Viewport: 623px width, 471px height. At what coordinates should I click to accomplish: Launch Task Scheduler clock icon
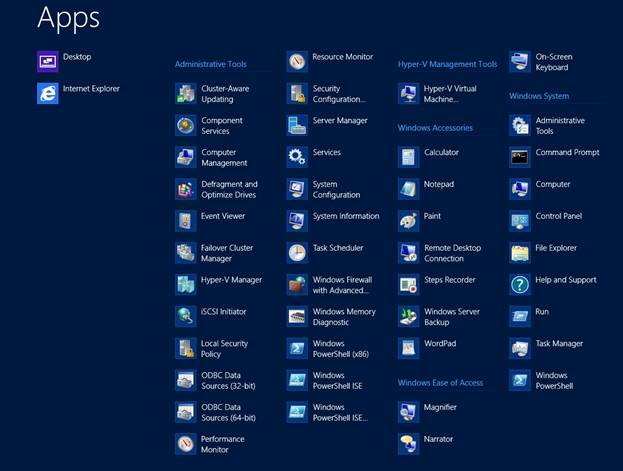pos(297,253)
